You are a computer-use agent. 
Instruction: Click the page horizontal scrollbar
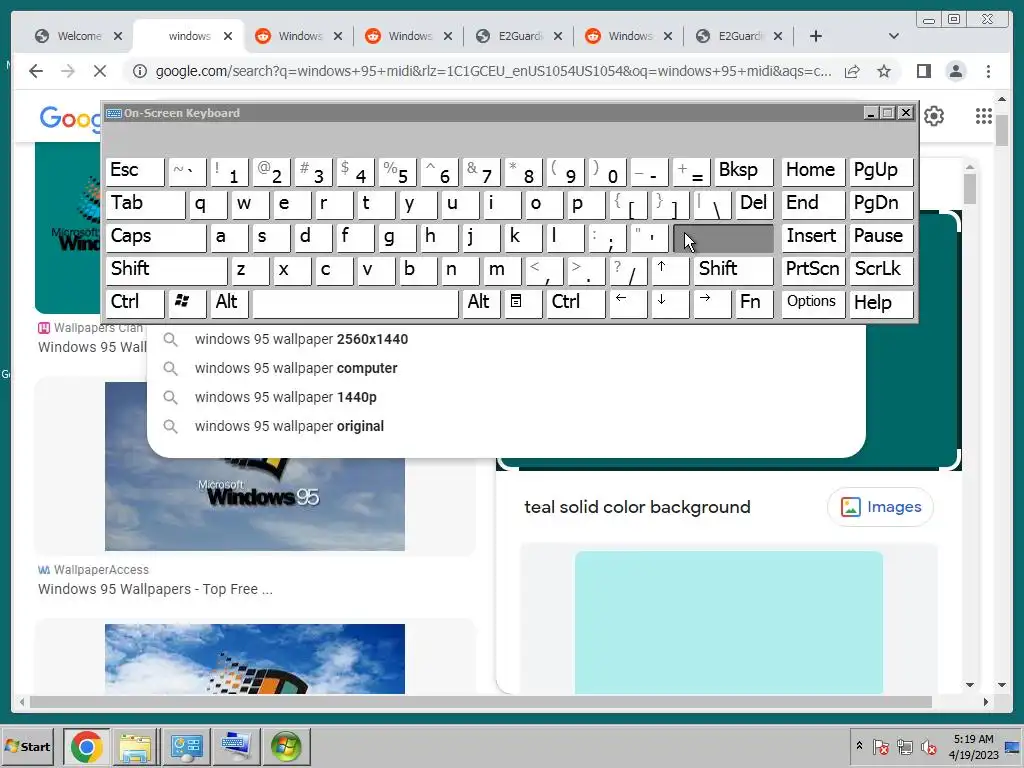point(481,702)
